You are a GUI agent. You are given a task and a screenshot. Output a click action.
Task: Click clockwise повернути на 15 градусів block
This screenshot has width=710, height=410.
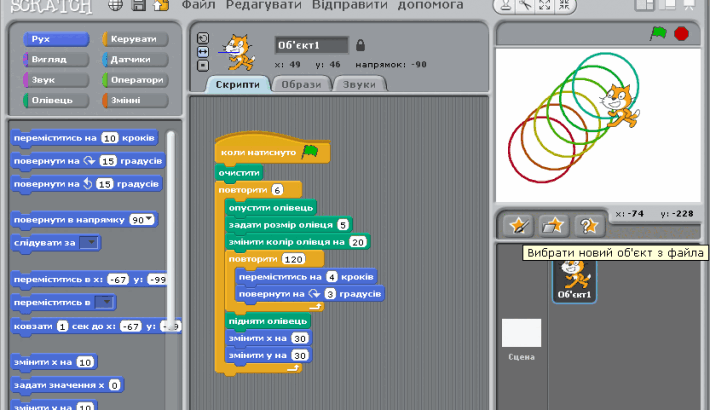point(88,161)
